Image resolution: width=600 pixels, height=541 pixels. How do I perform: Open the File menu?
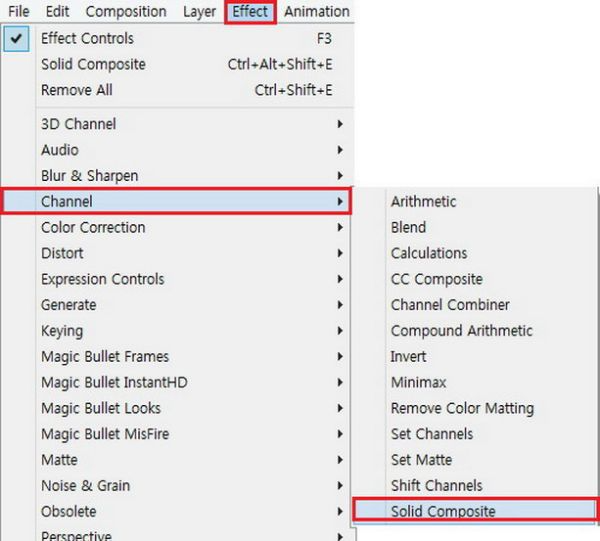19,12
